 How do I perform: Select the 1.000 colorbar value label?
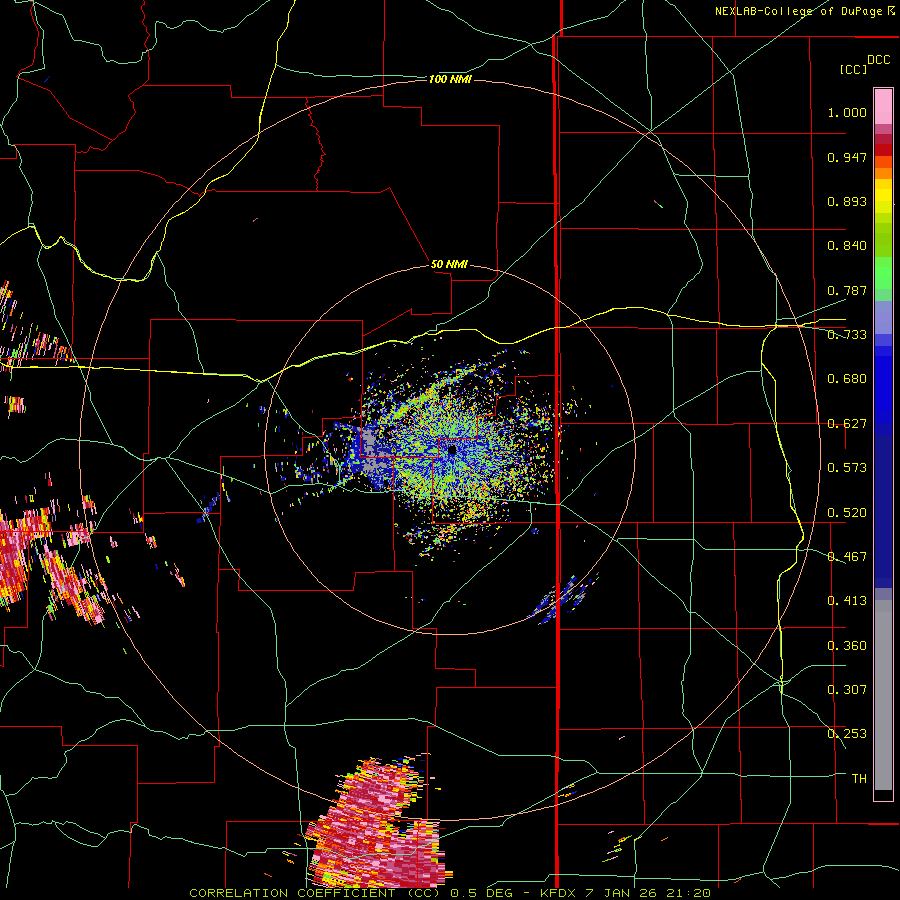tap(847, 112)
